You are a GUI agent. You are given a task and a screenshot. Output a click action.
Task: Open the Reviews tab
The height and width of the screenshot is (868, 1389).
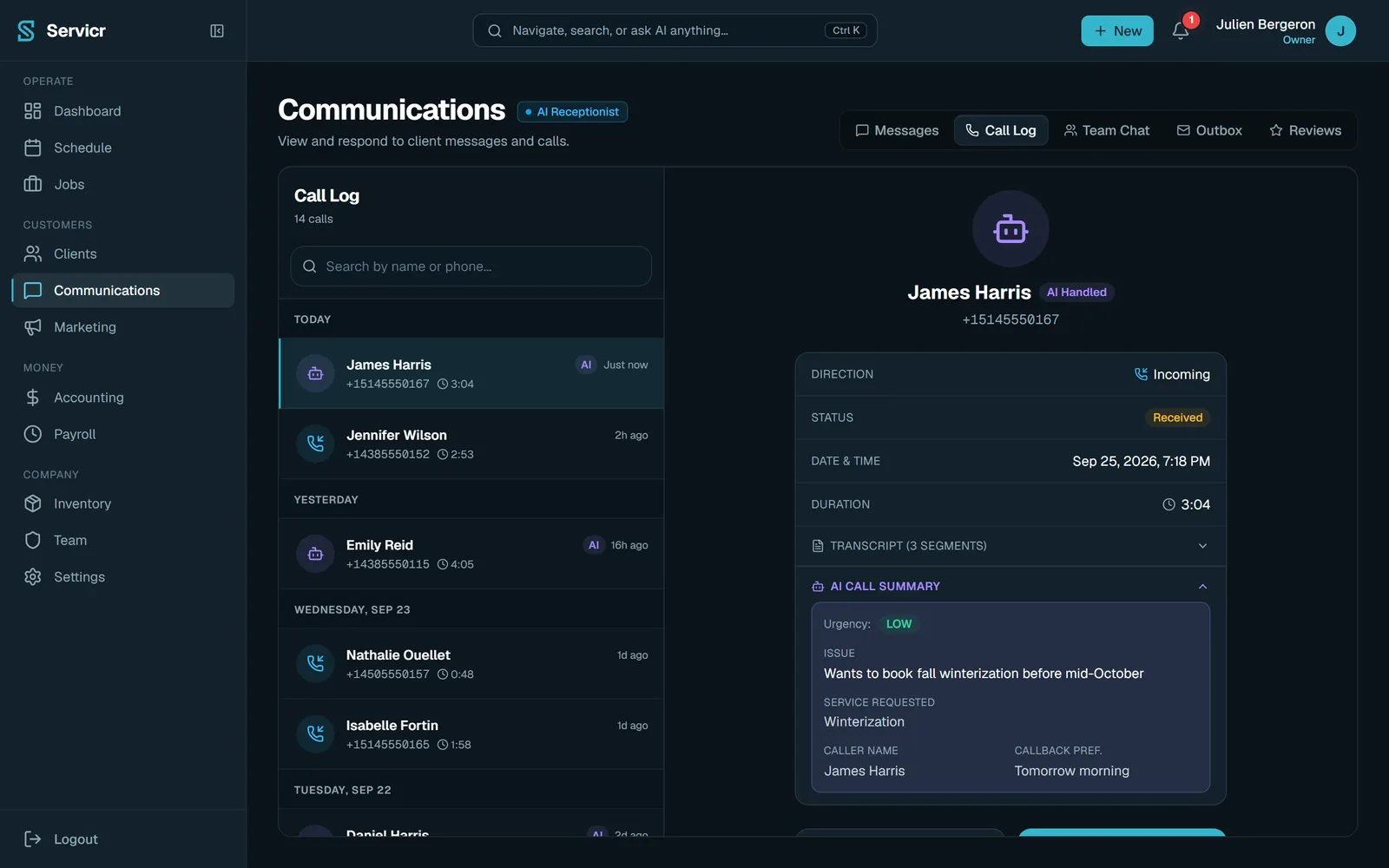pos(1306,130)
